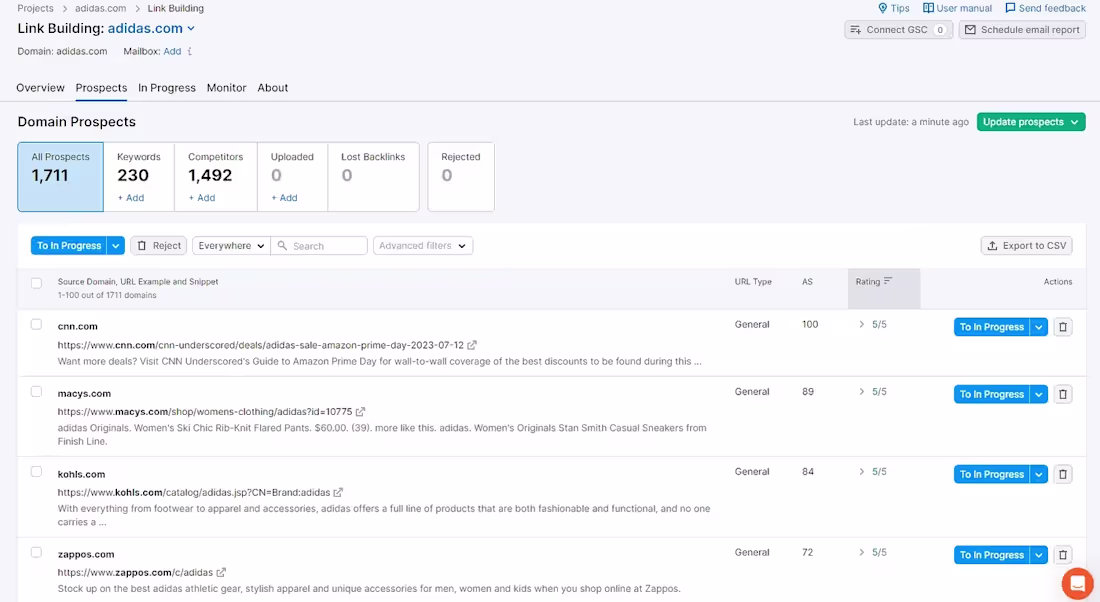The width and height of the screenshot is (1100, 602).
Task: Open the Tips panel
Action: 892,8
